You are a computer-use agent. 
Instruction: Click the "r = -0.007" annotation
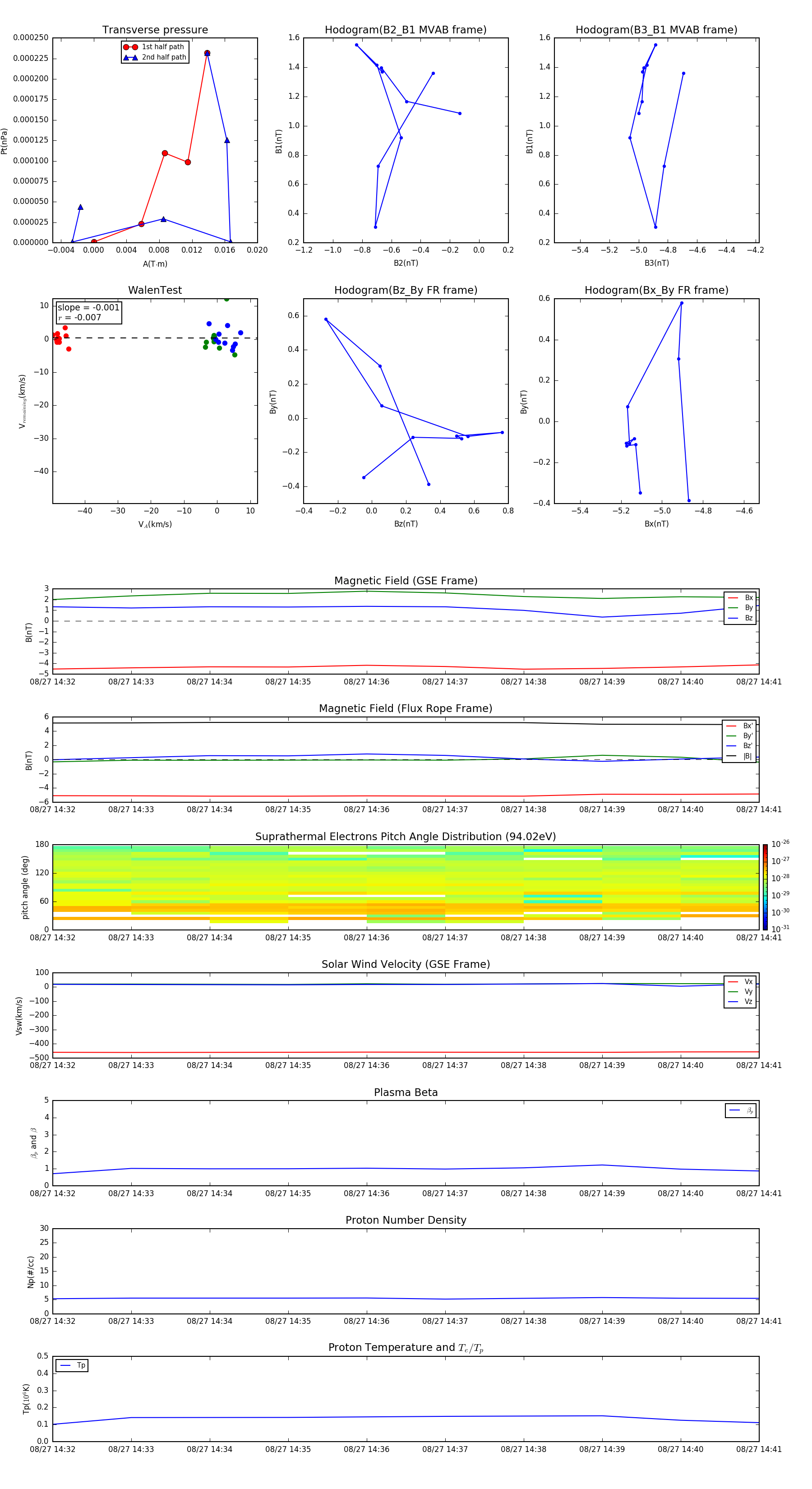pyautogui.click(x=80, y=317)
